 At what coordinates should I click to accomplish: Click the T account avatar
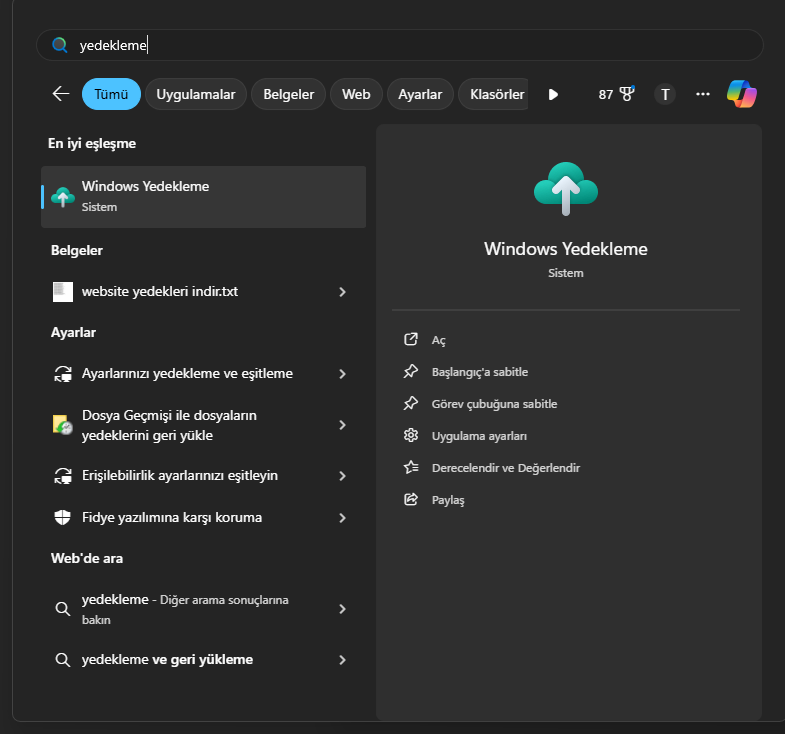click(x=665, y=94)
